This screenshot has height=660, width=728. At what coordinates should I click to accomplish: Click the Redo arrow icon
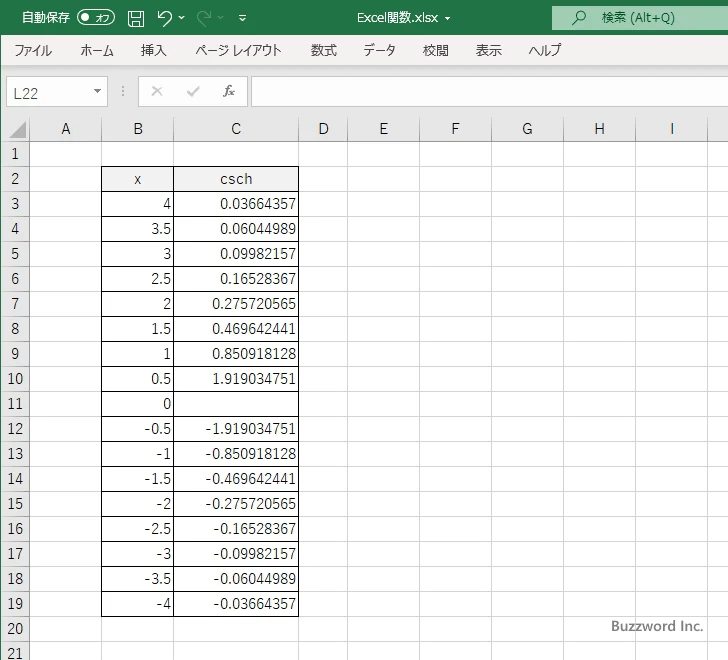[204, 18]
